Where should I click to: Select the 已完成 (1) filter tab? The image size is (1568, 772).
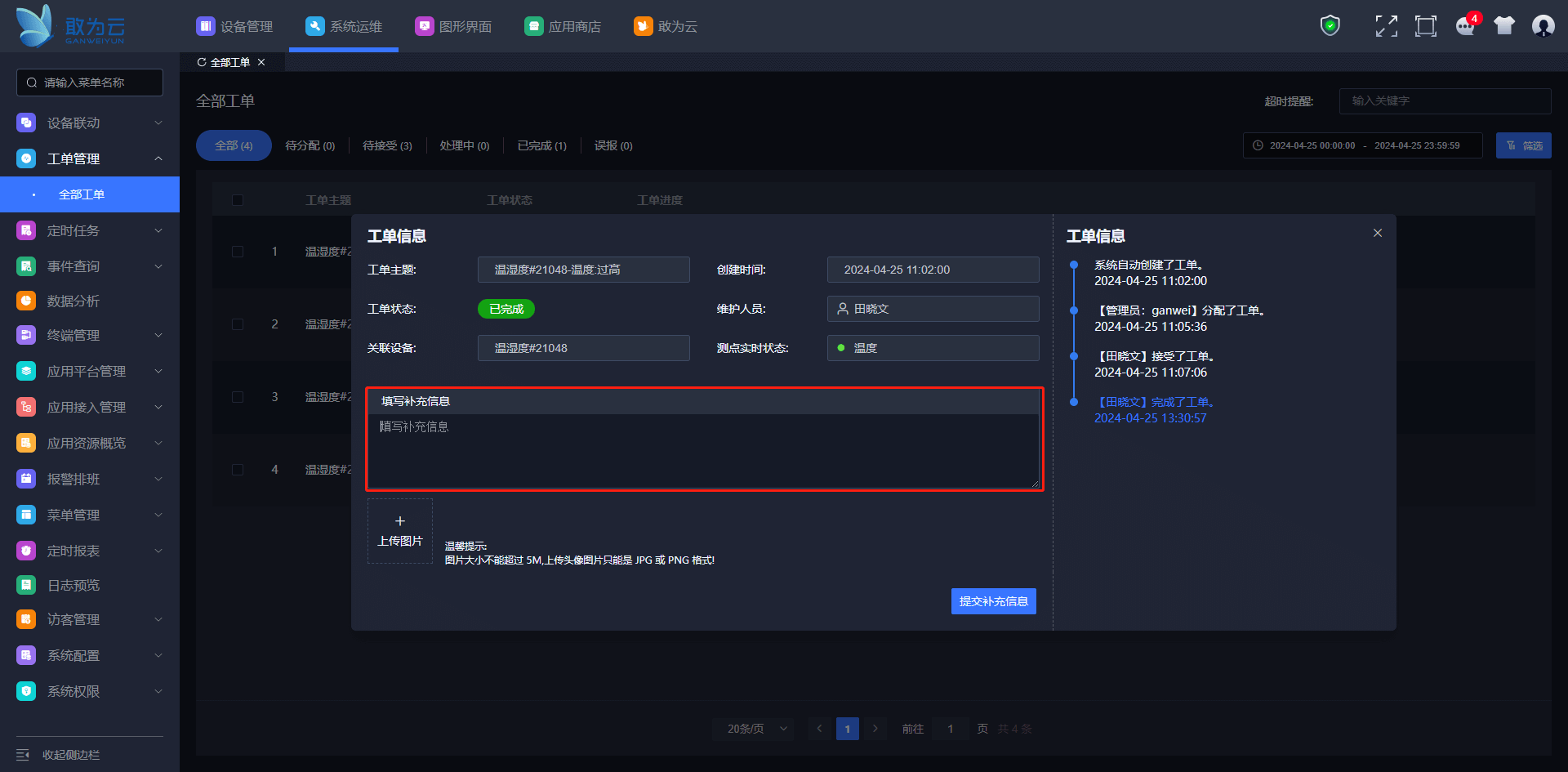(541, 145)
